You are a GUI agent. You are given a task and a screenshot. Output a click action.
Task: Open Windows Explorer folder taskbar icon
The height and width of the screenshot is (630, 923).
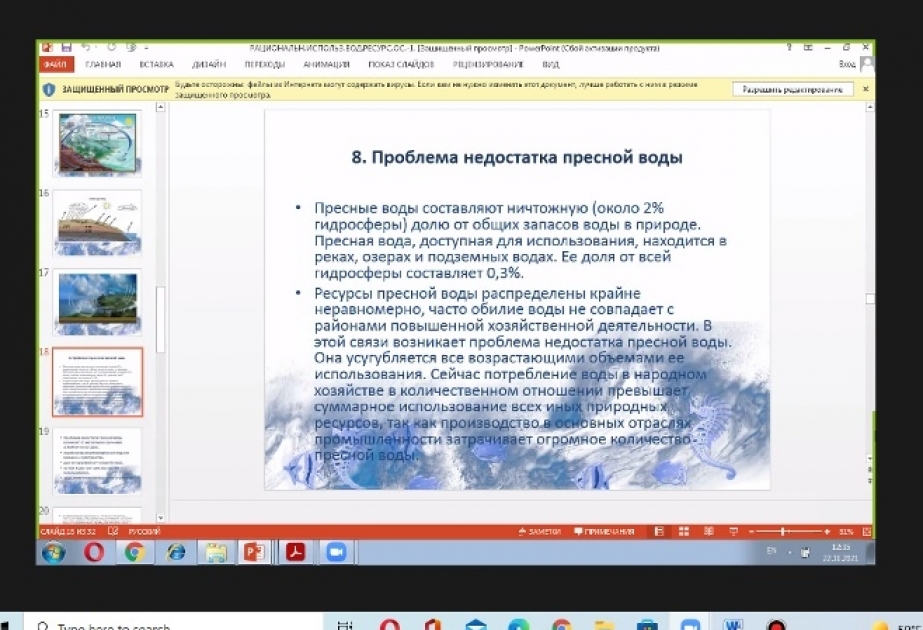pyautogui.click(x=216, y=552)
